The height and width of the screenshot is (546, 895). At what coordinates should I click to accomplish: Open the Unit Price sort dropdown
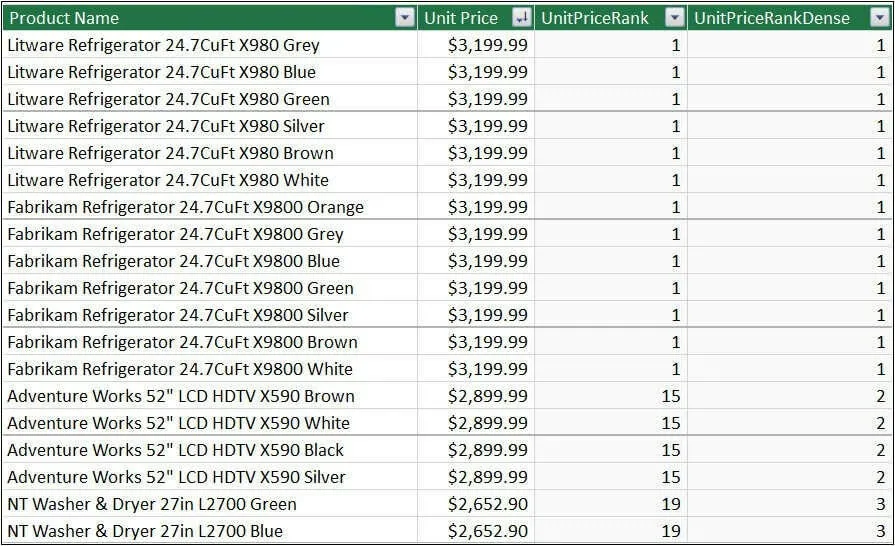[521, 18]
